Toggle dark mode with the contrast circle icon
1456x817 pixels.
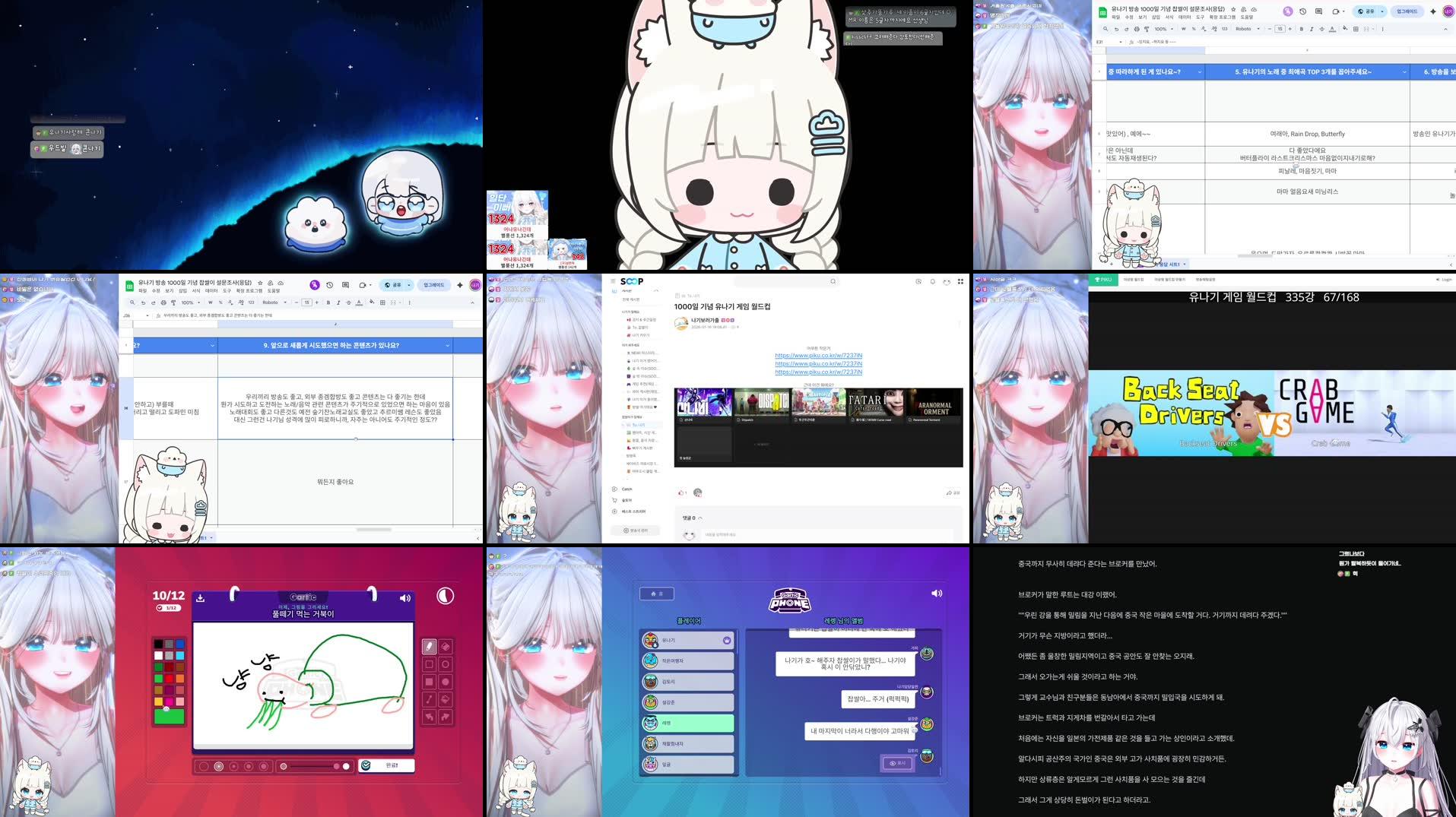445,596
